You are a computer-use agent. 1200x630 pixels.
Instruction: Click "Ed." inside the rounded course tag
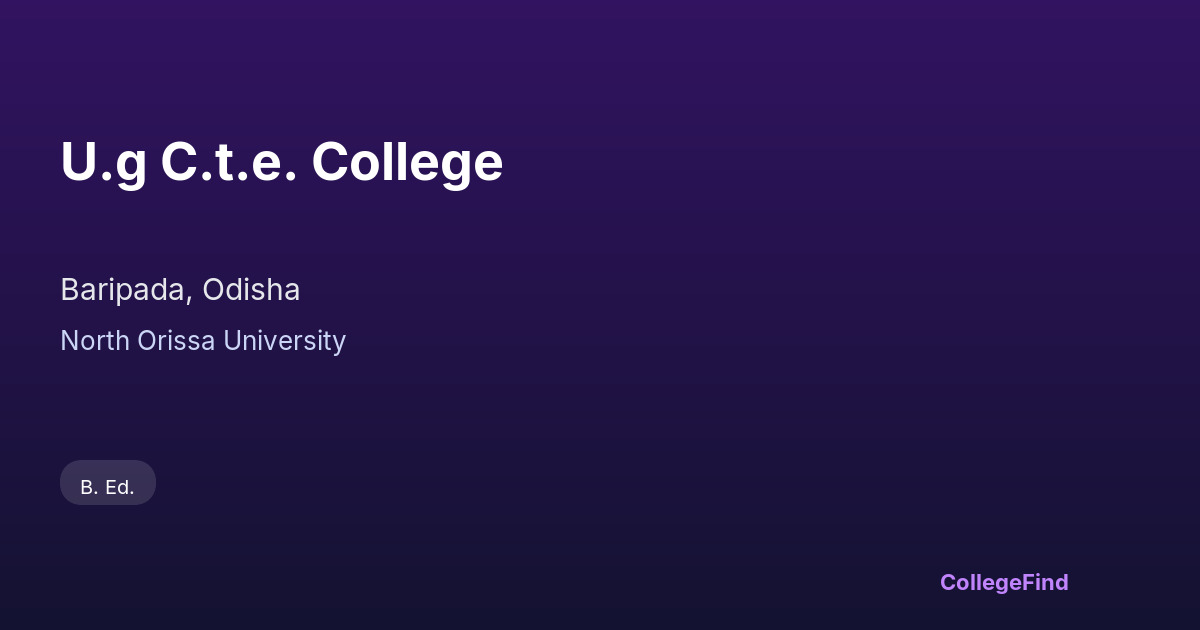point(120,487)
